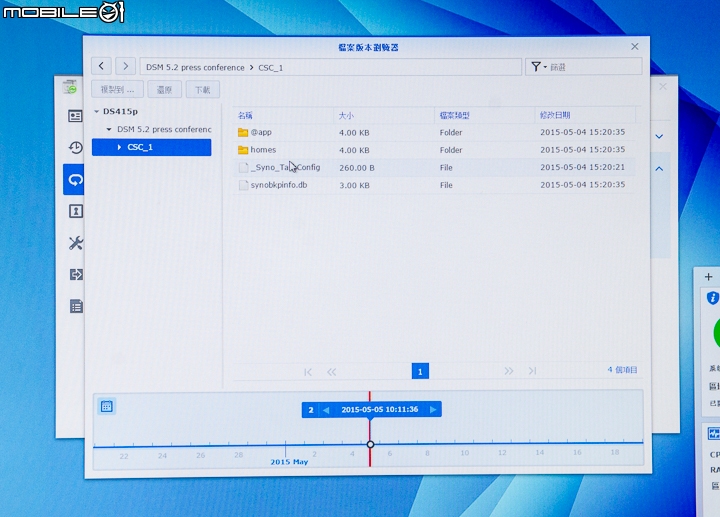Select the DS415p tree item
720x517 pixels.
point(120,112)
